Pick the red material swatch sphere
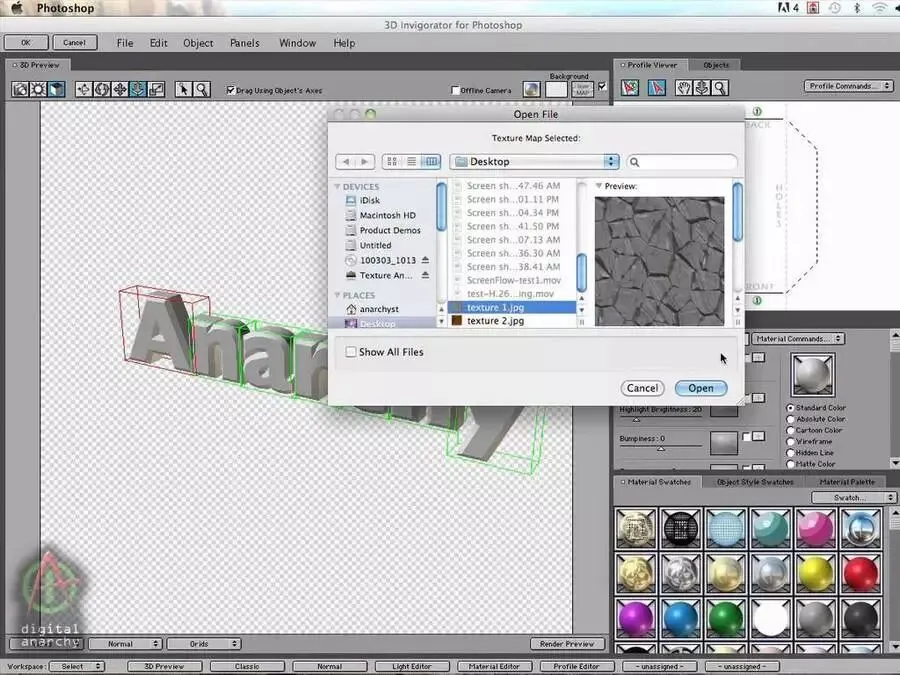 click(860, 573)
